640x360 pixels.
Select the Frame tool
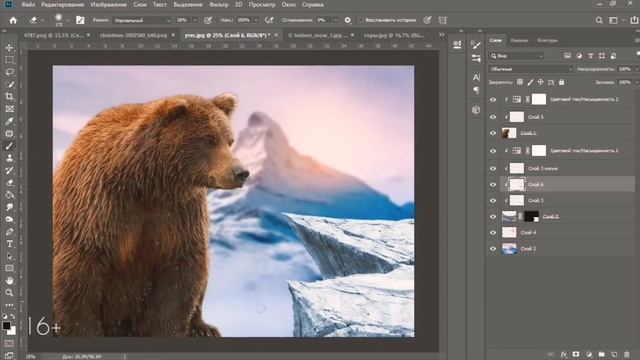coord(9,109)
